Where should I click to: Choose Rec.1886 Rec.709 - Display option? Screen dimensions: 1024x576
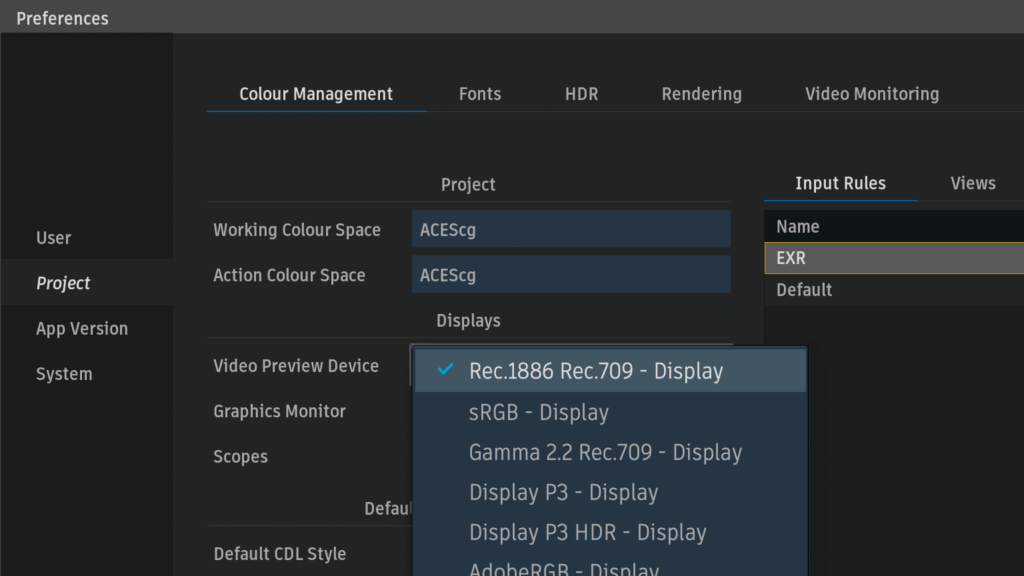(x=611, y=371)
